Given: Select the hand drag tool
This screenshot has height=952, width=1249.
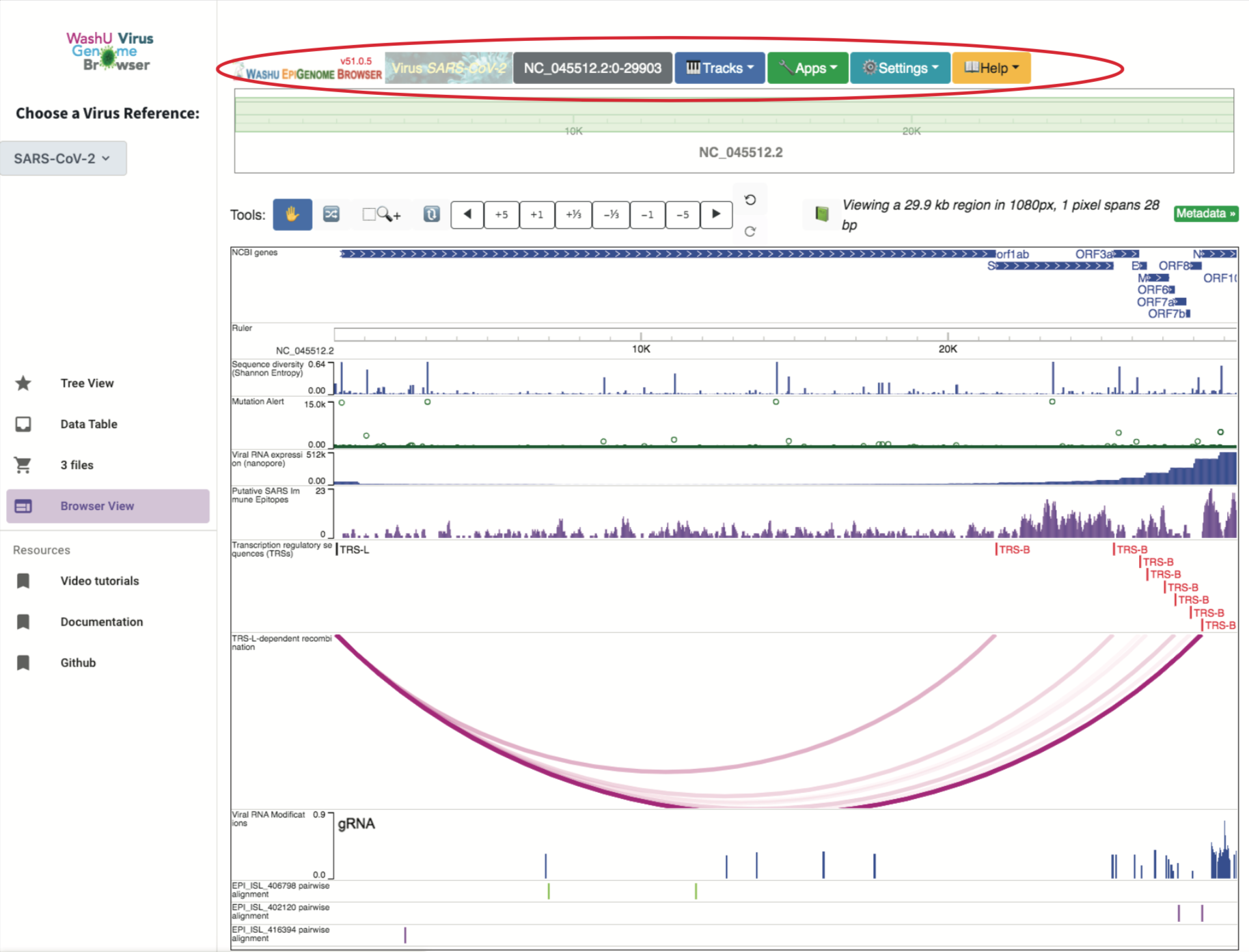Looking at the screenshot, I should tap(292, 214).
